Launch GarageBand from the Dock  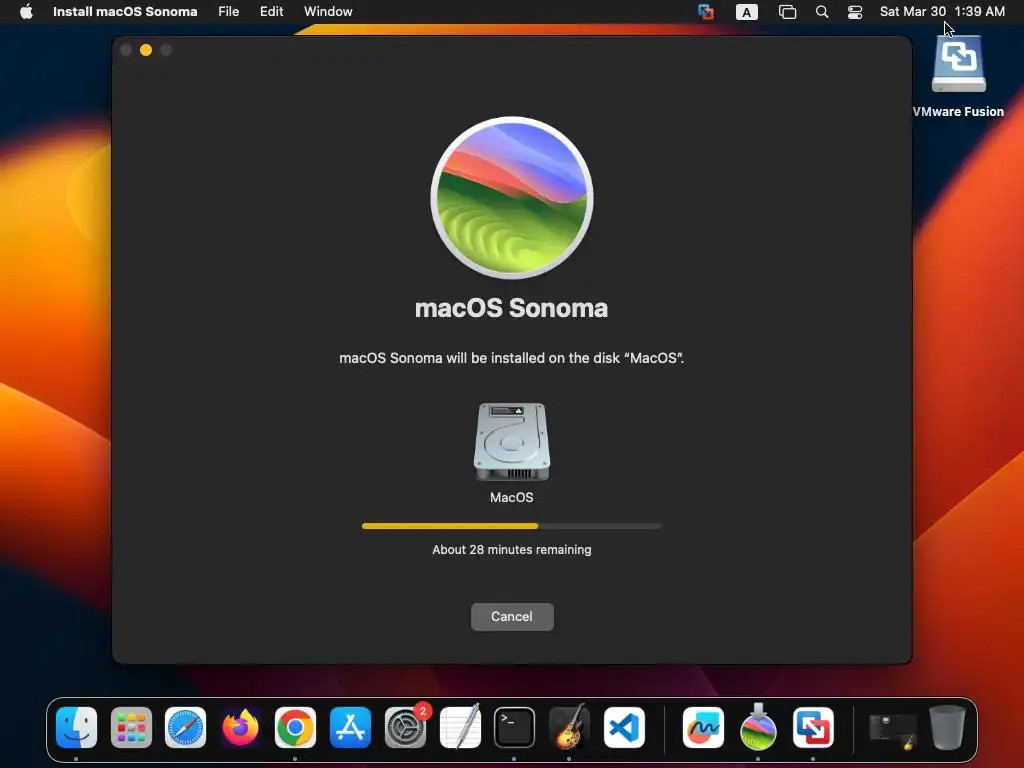click(x=569, y=727)
